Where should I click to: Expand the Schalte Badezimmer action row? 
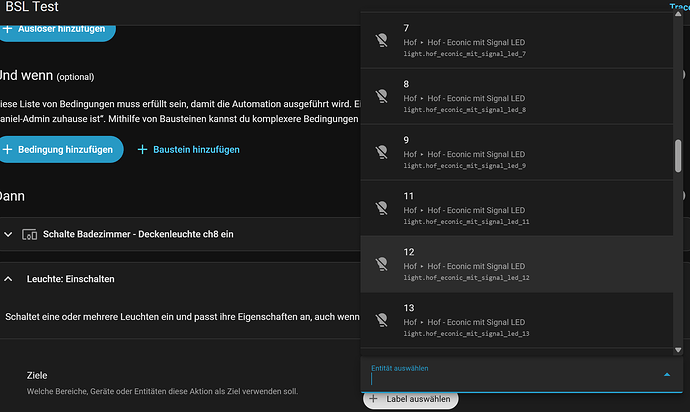pyautogui.click(x=8, y=234)
